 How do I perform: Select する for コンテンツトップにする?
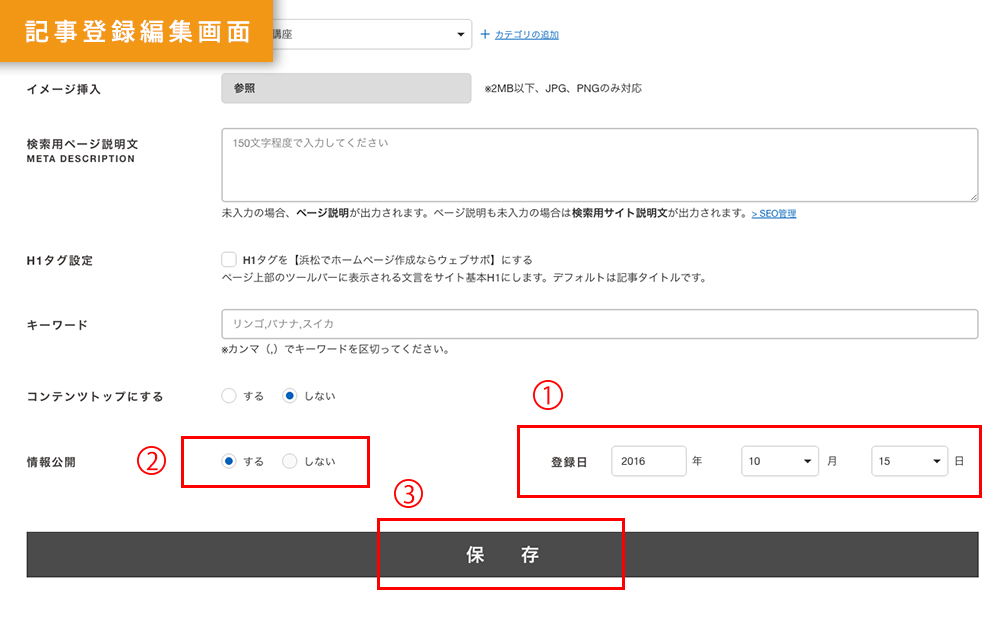(227, 396)
